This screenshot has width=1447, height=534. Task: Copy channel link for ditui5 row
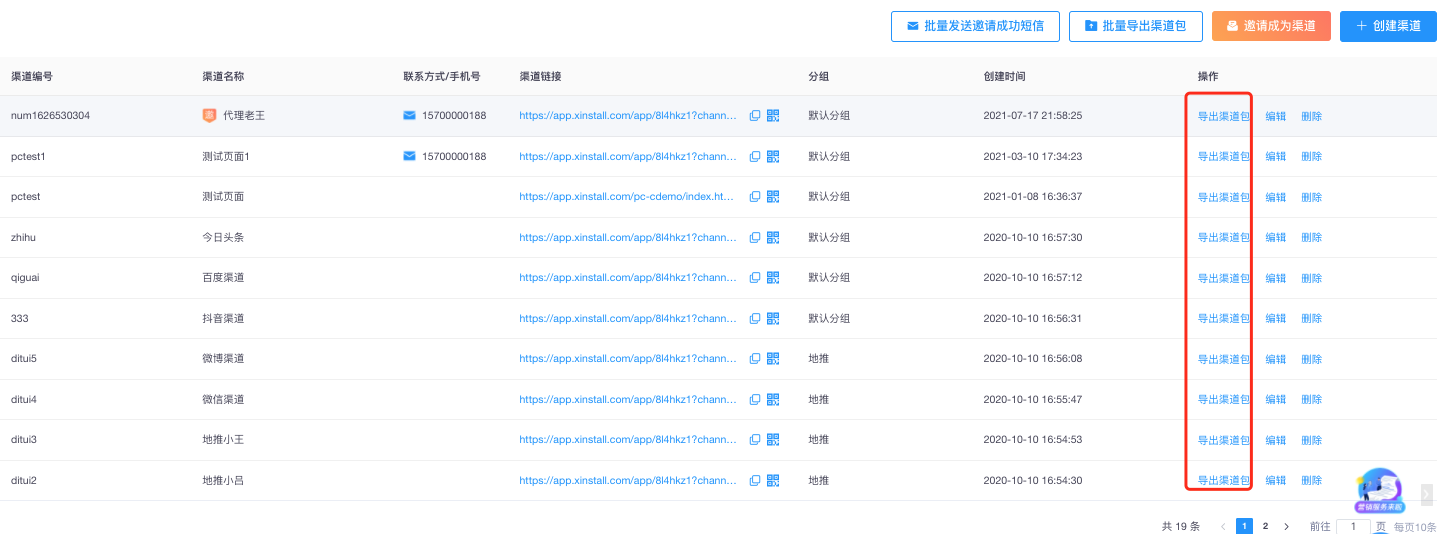click(x=755, y=359)
